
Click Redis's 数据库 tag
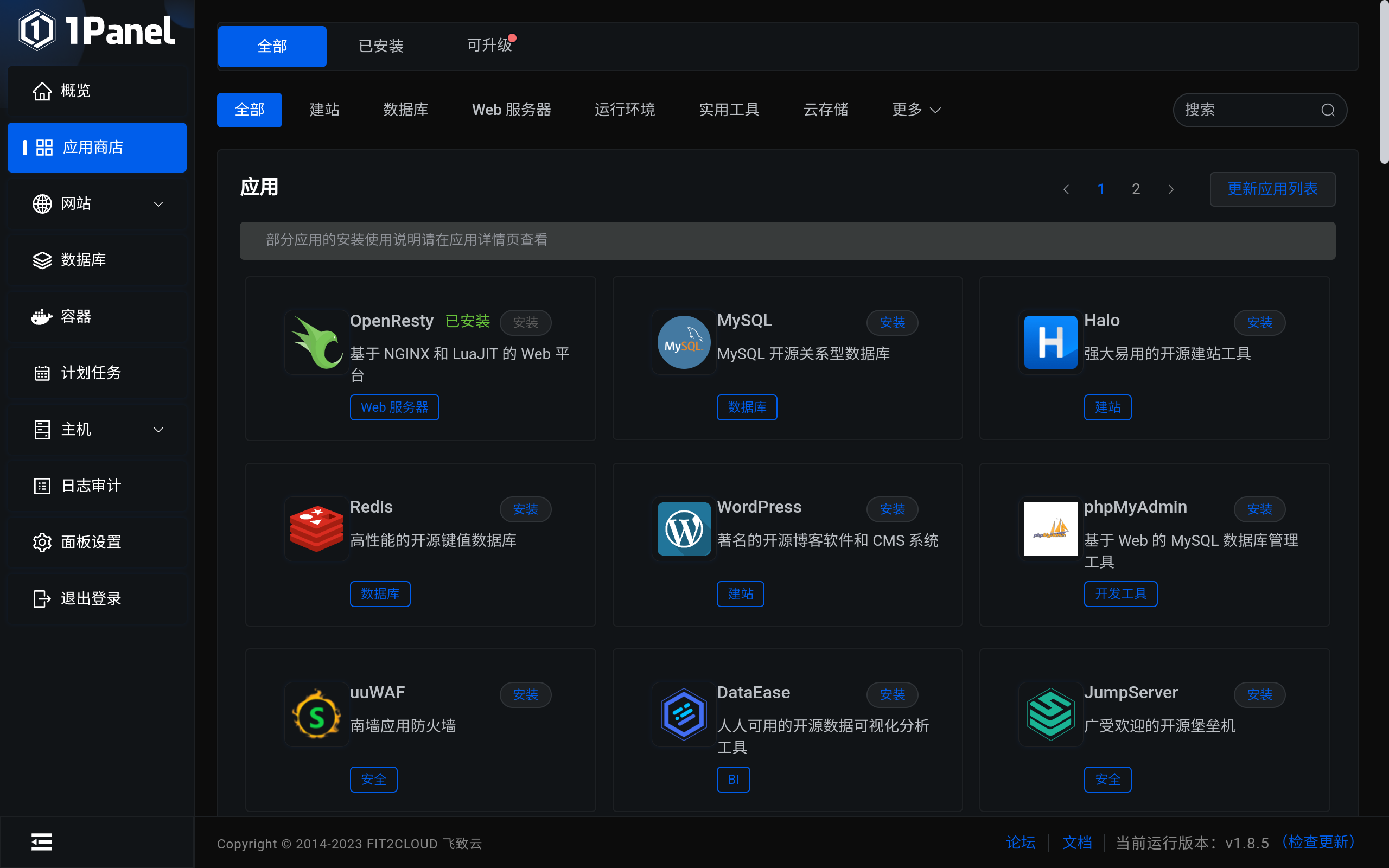tap(380, 593)
